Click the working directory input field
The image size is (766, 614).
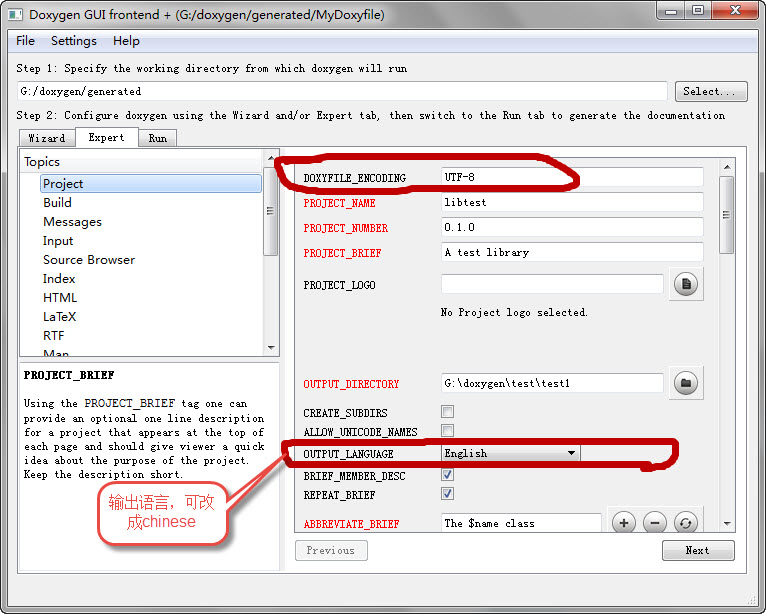point(342,91)
